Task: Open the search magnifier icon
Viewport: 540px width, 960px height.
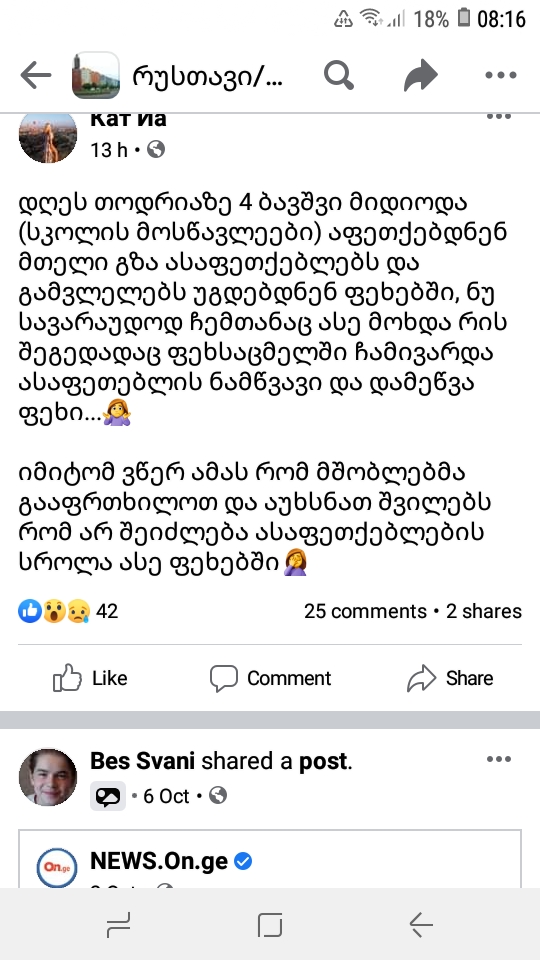Action: (339, 75)
